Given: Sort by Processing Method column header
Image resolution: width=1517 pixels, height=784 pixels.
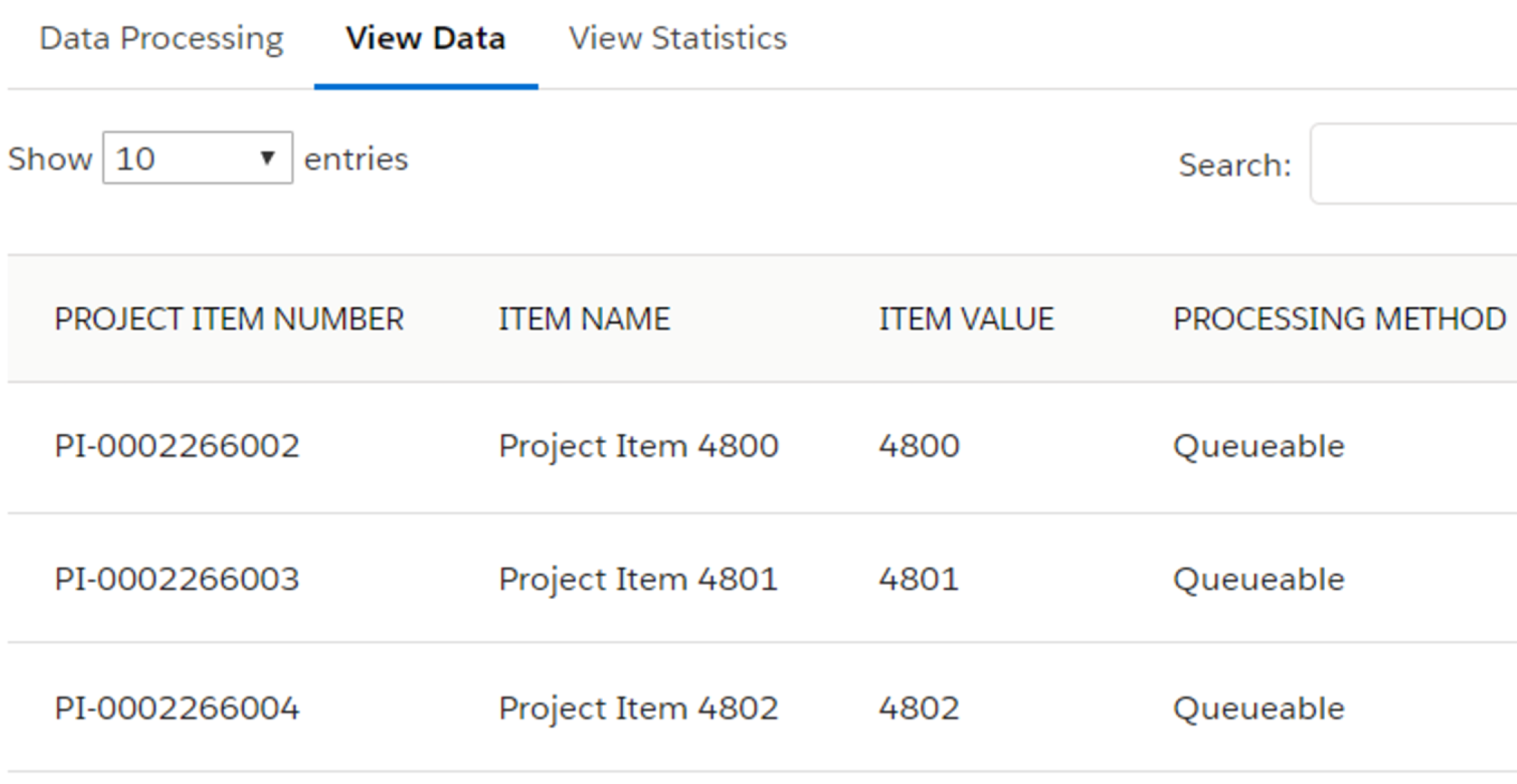Looking at the screenshot, I should click(1339, 319).
